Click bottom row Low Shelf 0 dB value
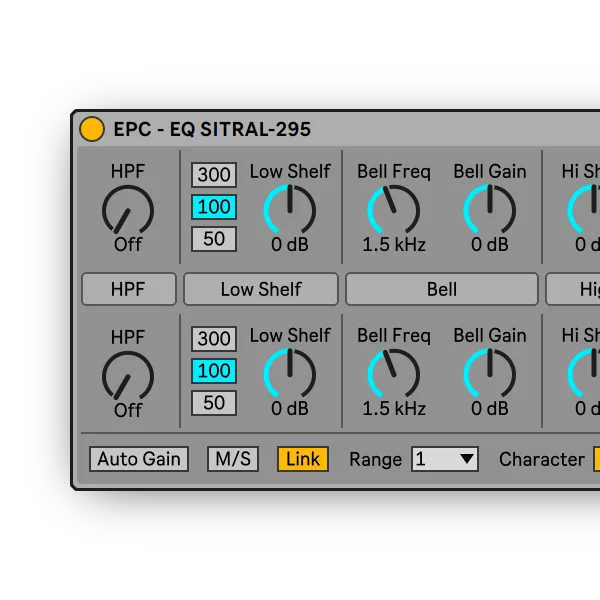The height and width of the screenshot is (600, 600). pos(290,408)
